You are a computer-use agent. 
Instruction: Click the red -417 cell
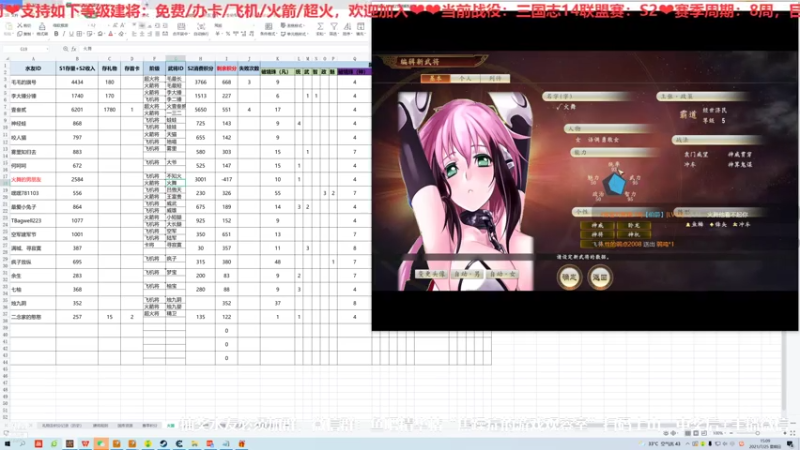coord(227,180)
